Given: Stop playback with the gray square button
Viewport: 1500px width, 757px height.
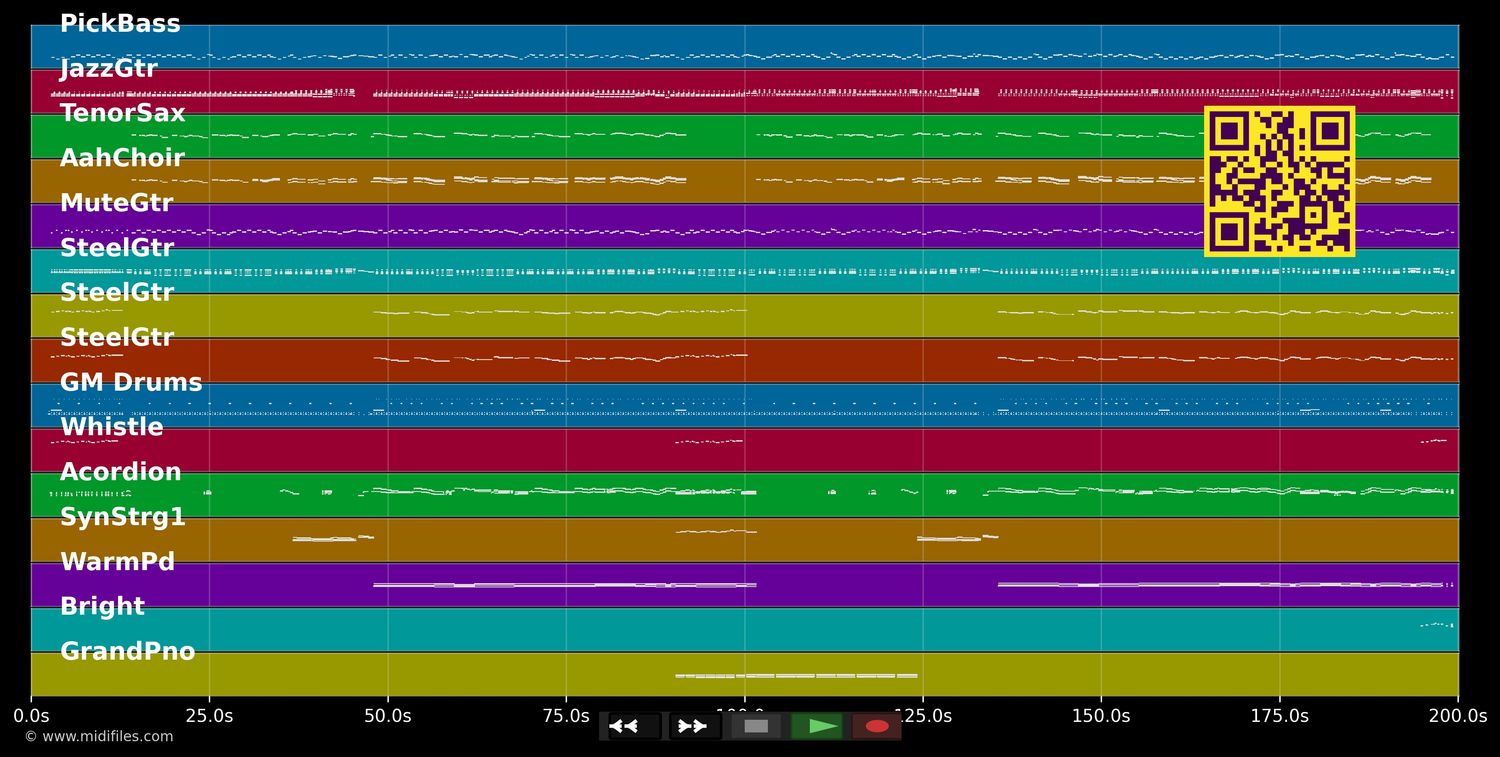Looking at the screenshot, I should (756, 726).
